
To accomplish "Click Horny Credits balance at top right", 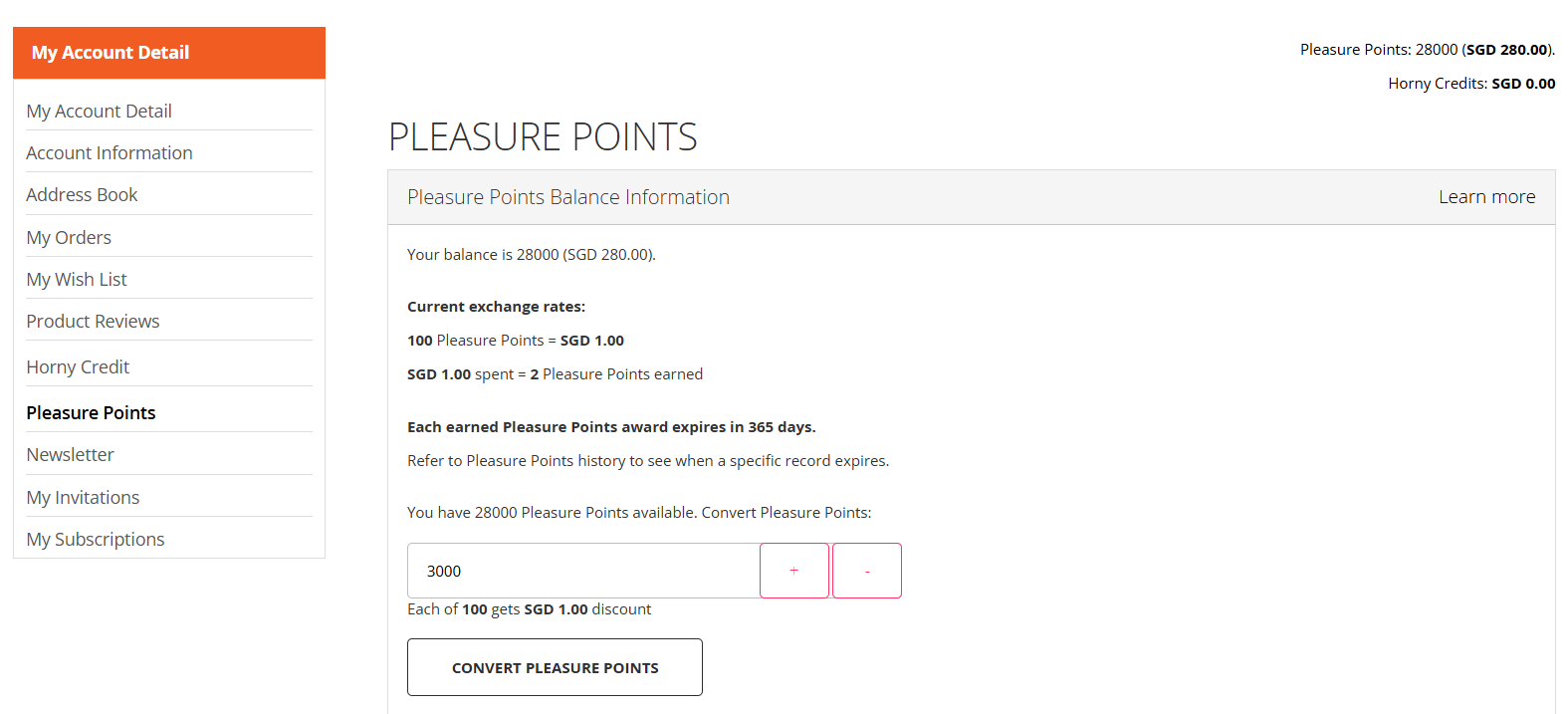I will [1471, 84].
